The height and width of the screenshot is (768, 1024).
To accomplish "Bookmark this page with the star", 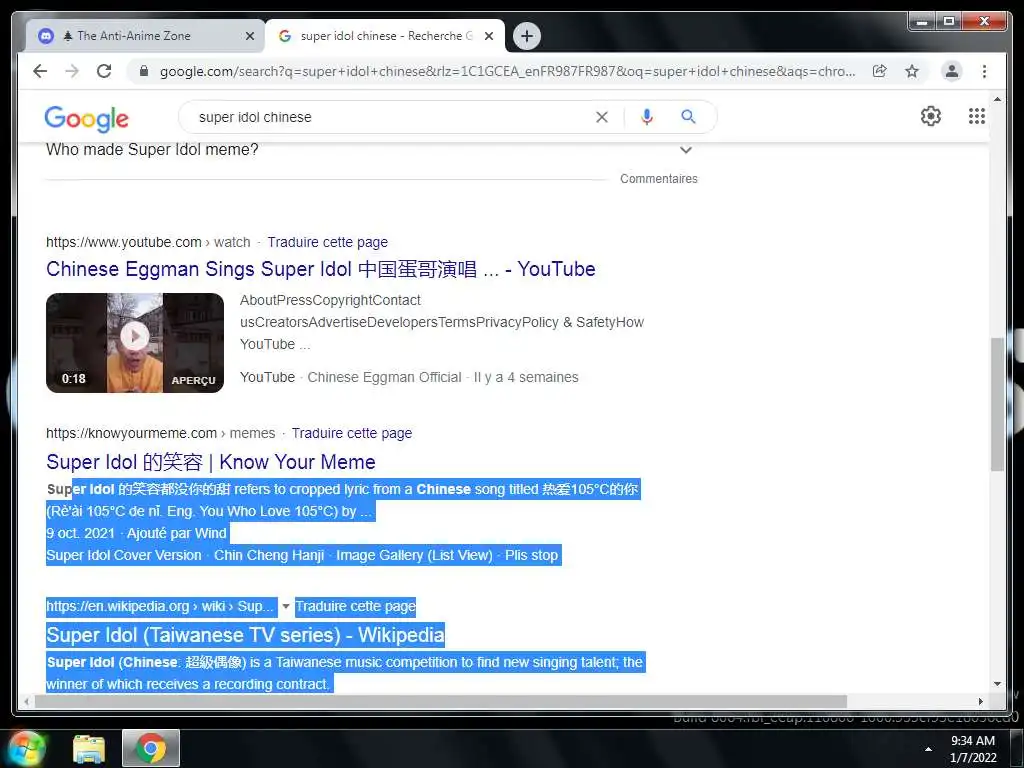I will [x=912, y=71].
